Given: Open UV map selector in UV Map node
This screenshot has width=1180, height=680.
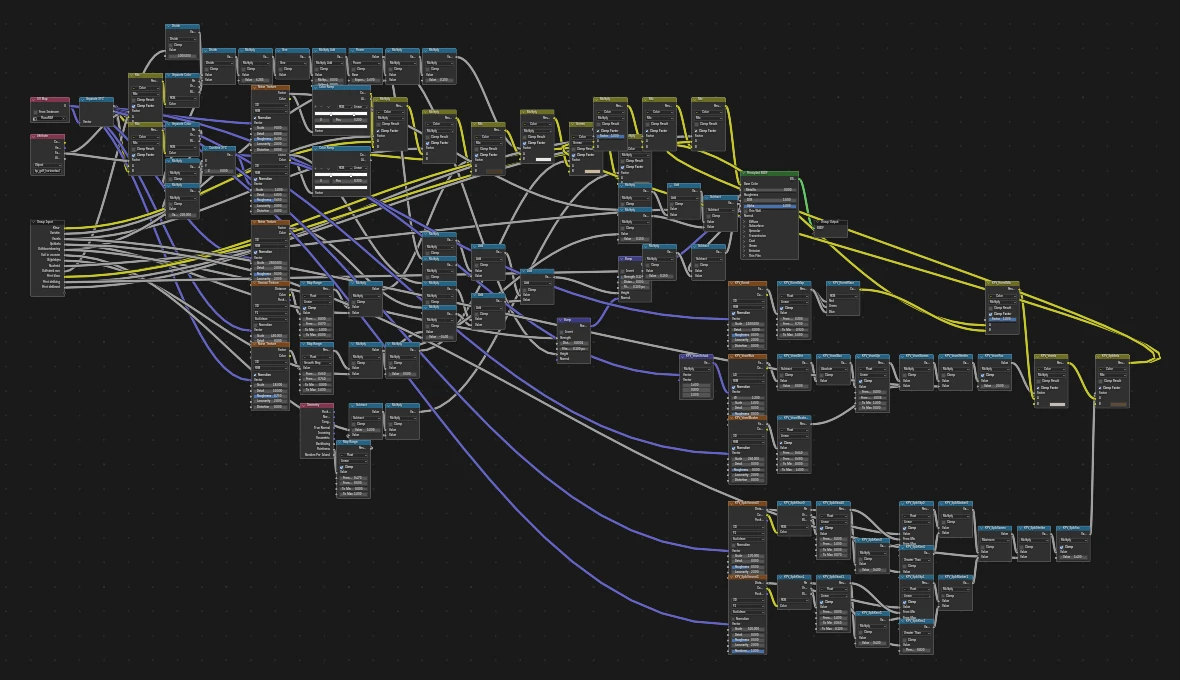Looking at the screenshot, I should pos(50,118).
